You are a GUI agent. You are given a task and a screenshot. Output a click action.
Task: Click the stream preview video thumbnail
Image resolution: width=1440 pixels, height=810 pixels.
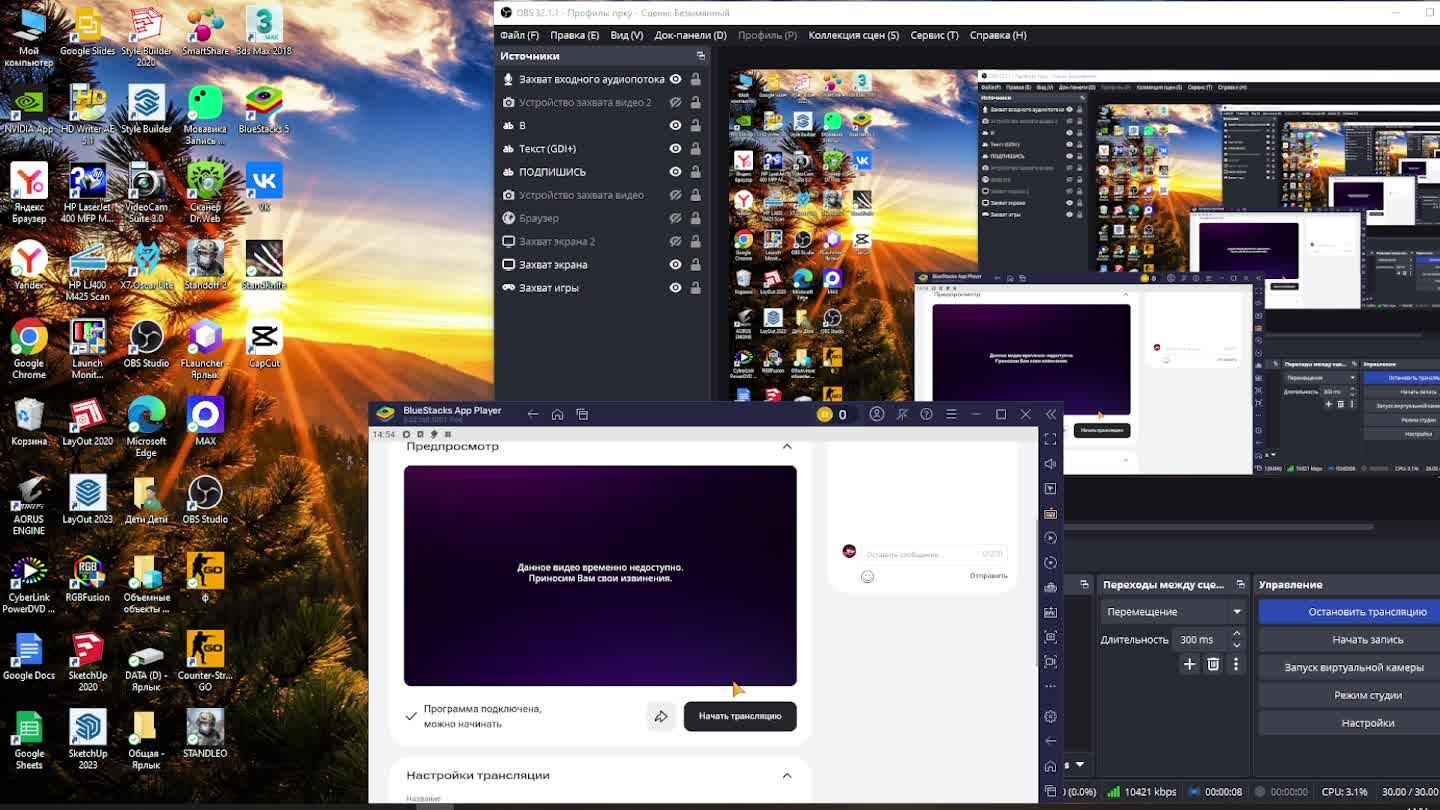tap(600, 576)
